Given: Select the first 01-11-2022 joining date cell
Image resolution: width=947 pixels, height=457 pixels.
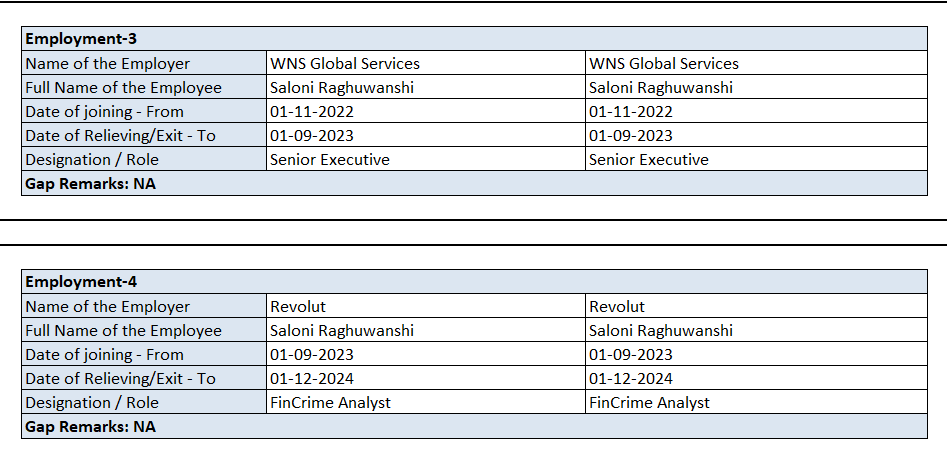Looking at the screenshot, I should pyautogui.click(x=312, y=112).
